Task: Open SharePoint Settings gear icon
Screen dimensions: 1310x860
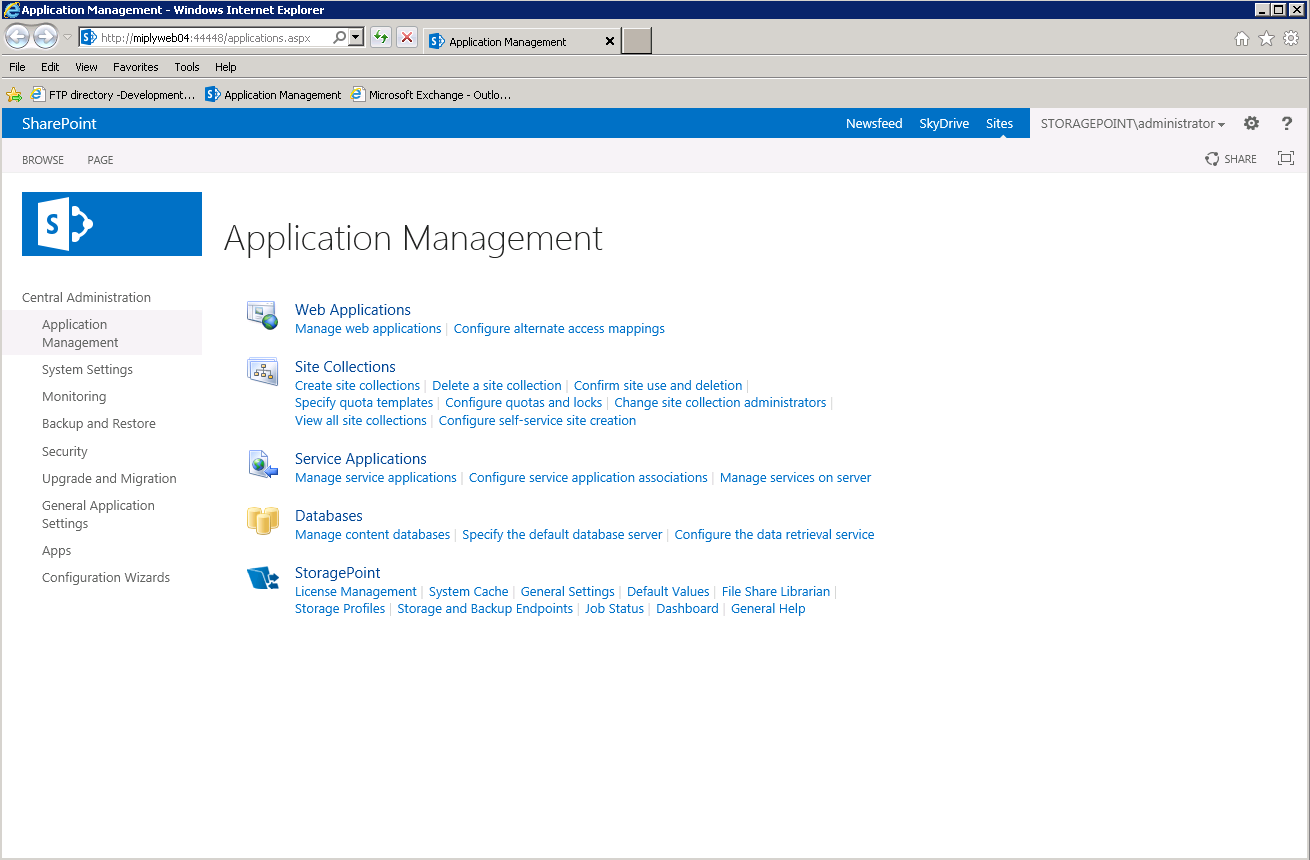Action: pyautogui.click(x=1252, y=124)
